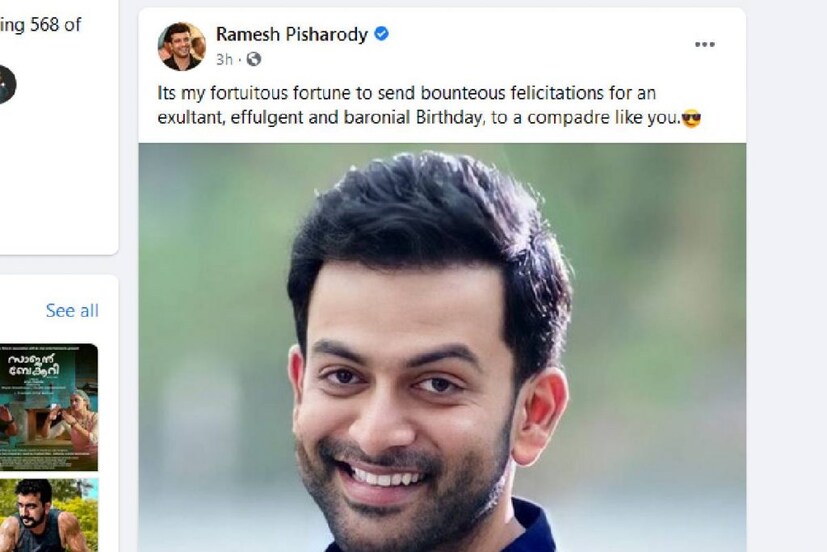Screen dimensions: 827x552
Task: Click the globe public audience icon
Action: (x=254, y=59)
